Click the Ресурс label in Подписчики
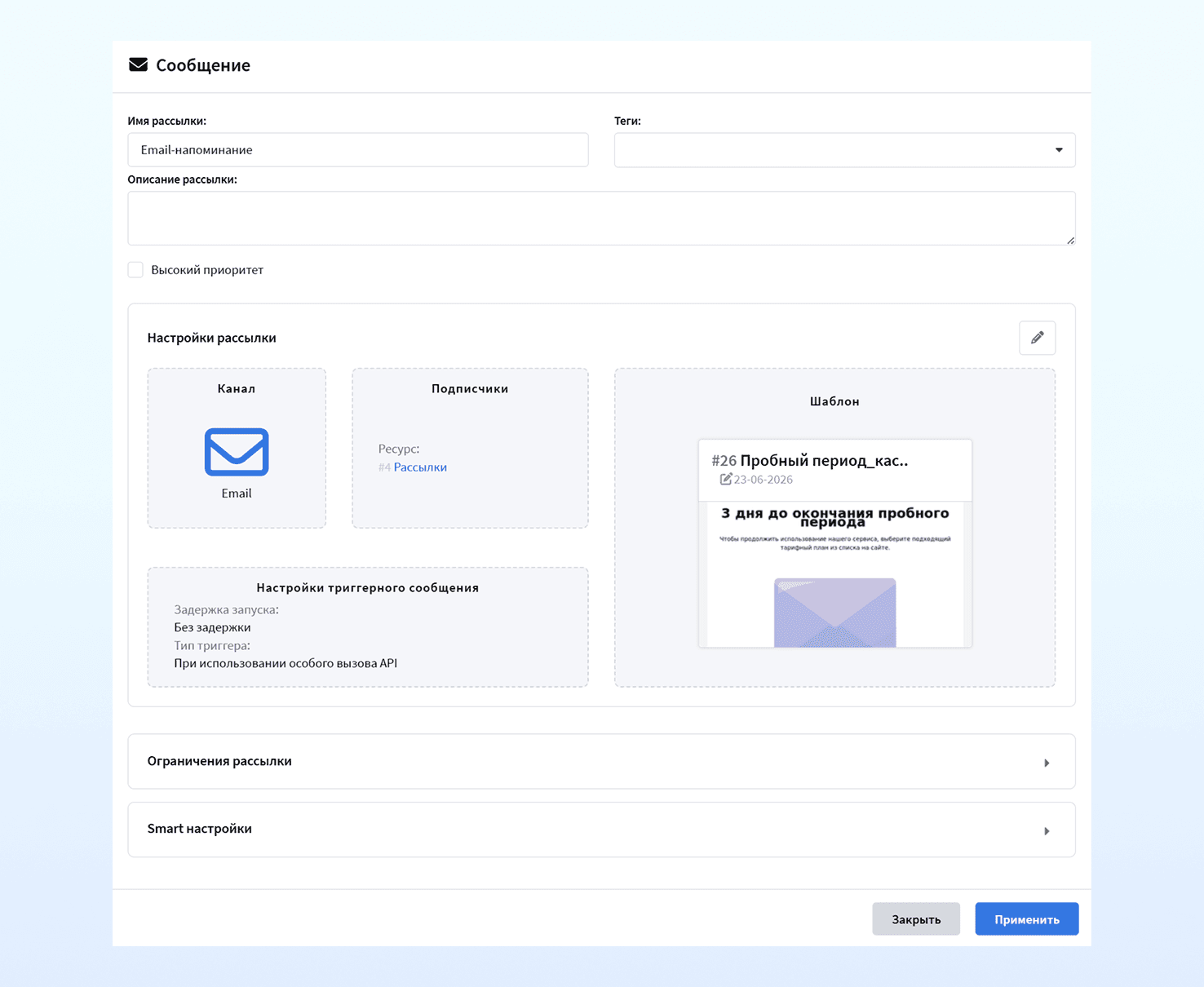This screenshot has width=1204, height=987. (x=399, y=449)
